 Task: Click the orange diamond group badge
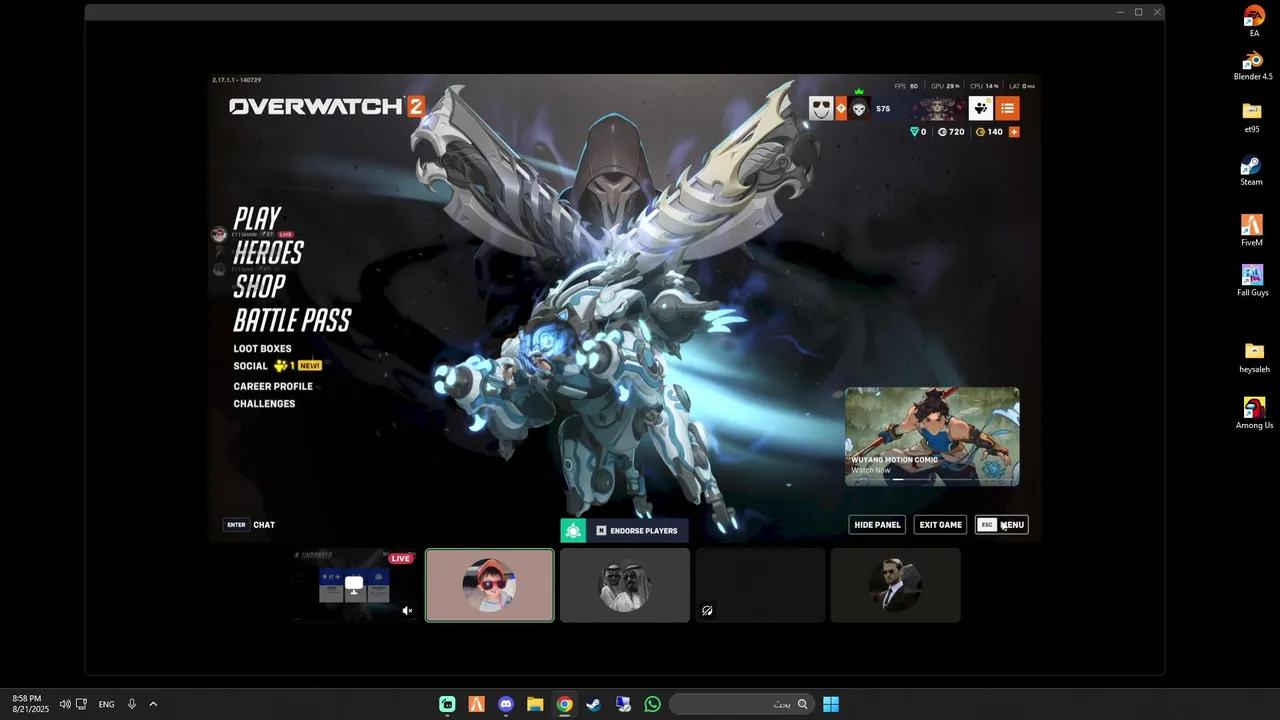(x=841, y=109)
